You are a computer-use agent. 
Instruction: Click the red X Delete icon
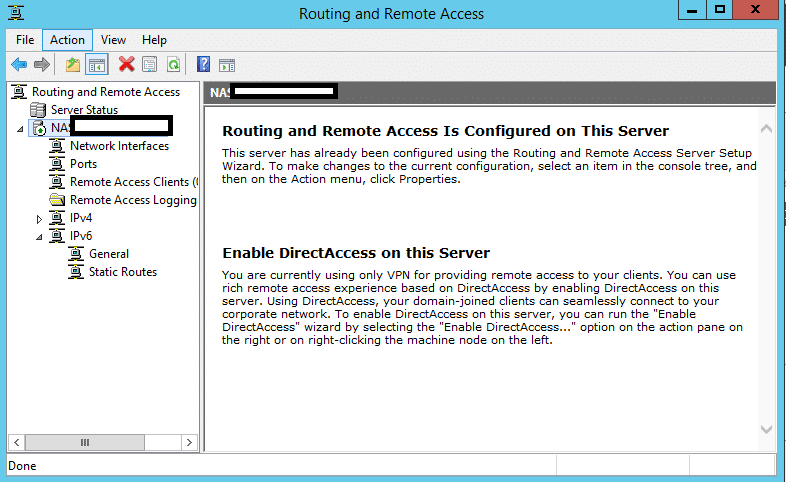[126, 64]
